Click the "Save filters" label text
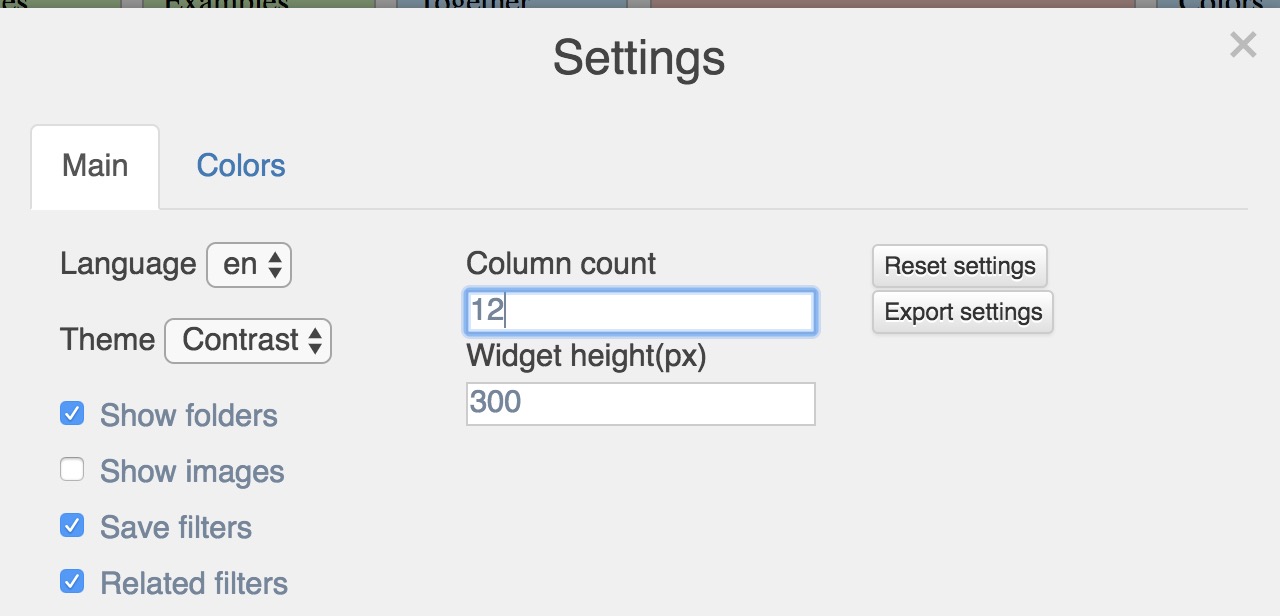 point(176,528)
